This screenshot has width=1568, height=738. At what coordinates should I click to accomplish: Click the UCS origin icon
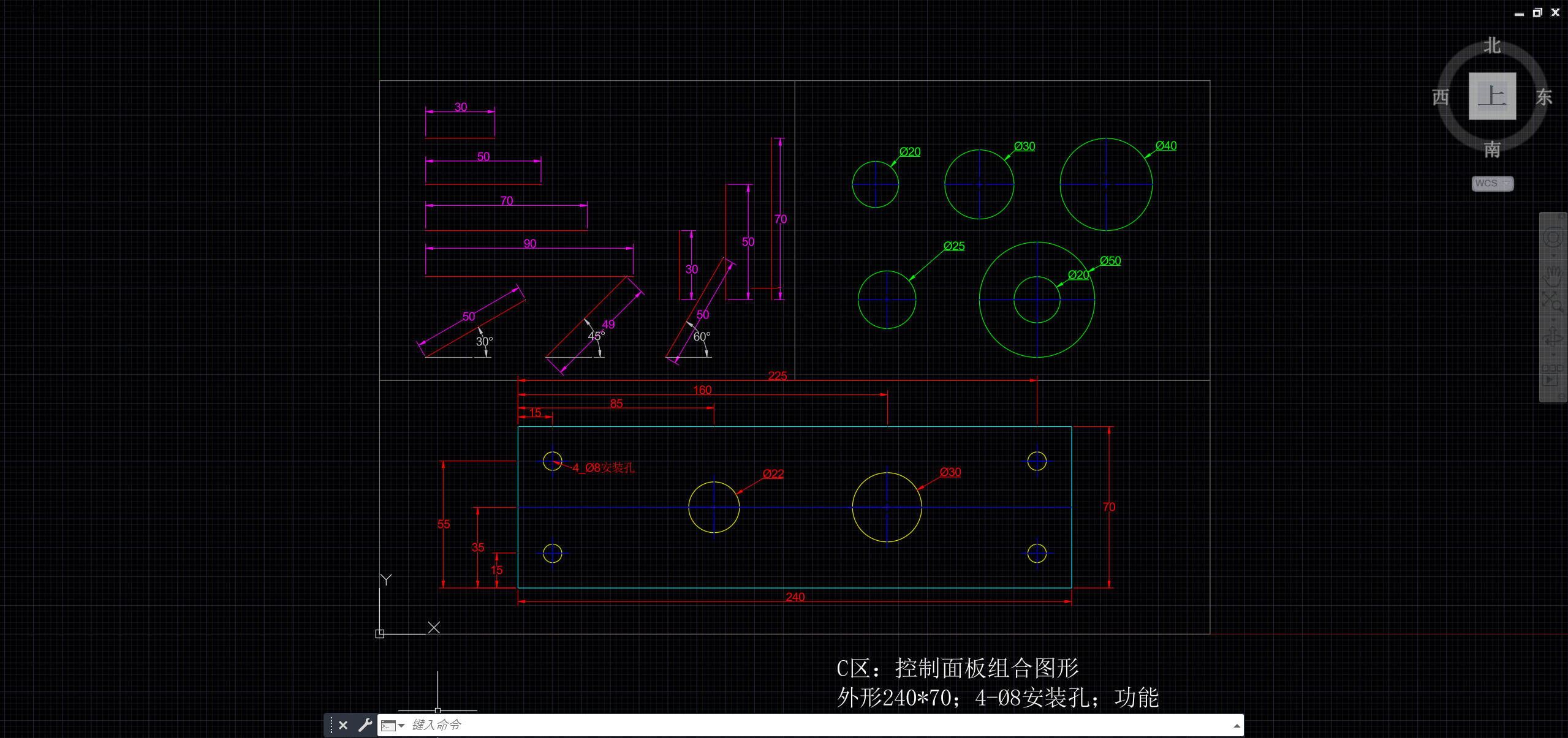pos(380,633)
